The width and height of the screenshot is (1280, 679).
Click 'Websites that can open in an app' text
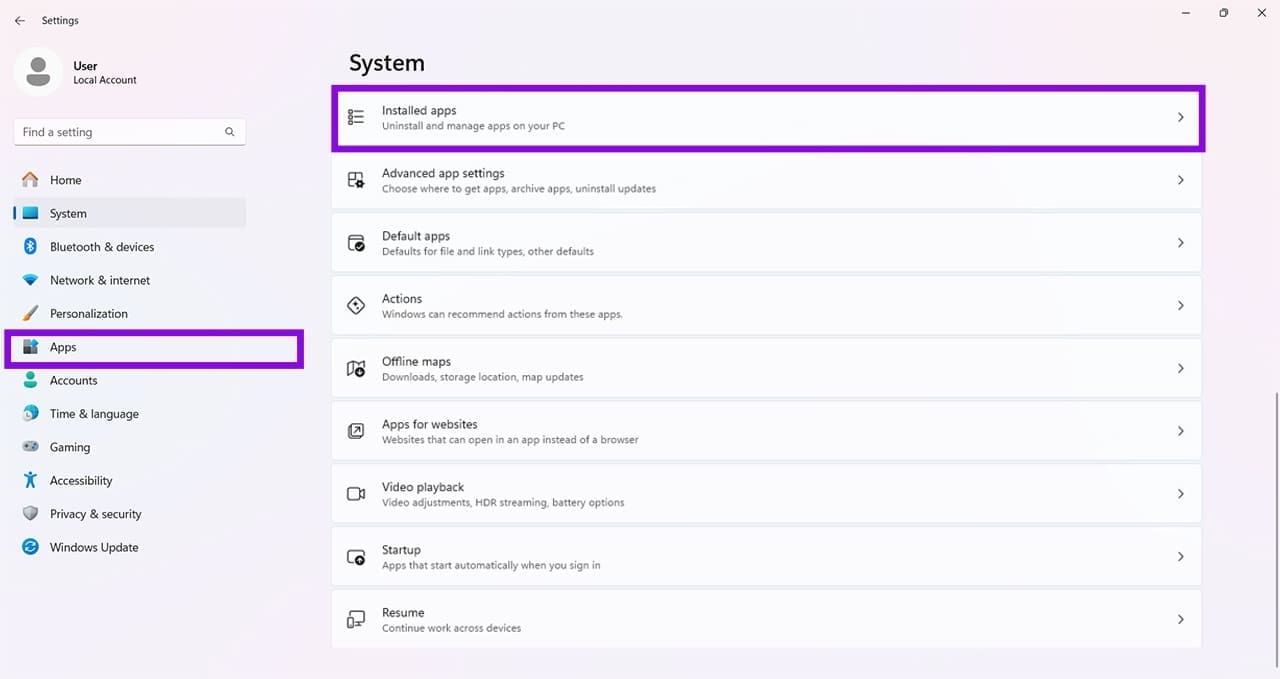point(510,440)
